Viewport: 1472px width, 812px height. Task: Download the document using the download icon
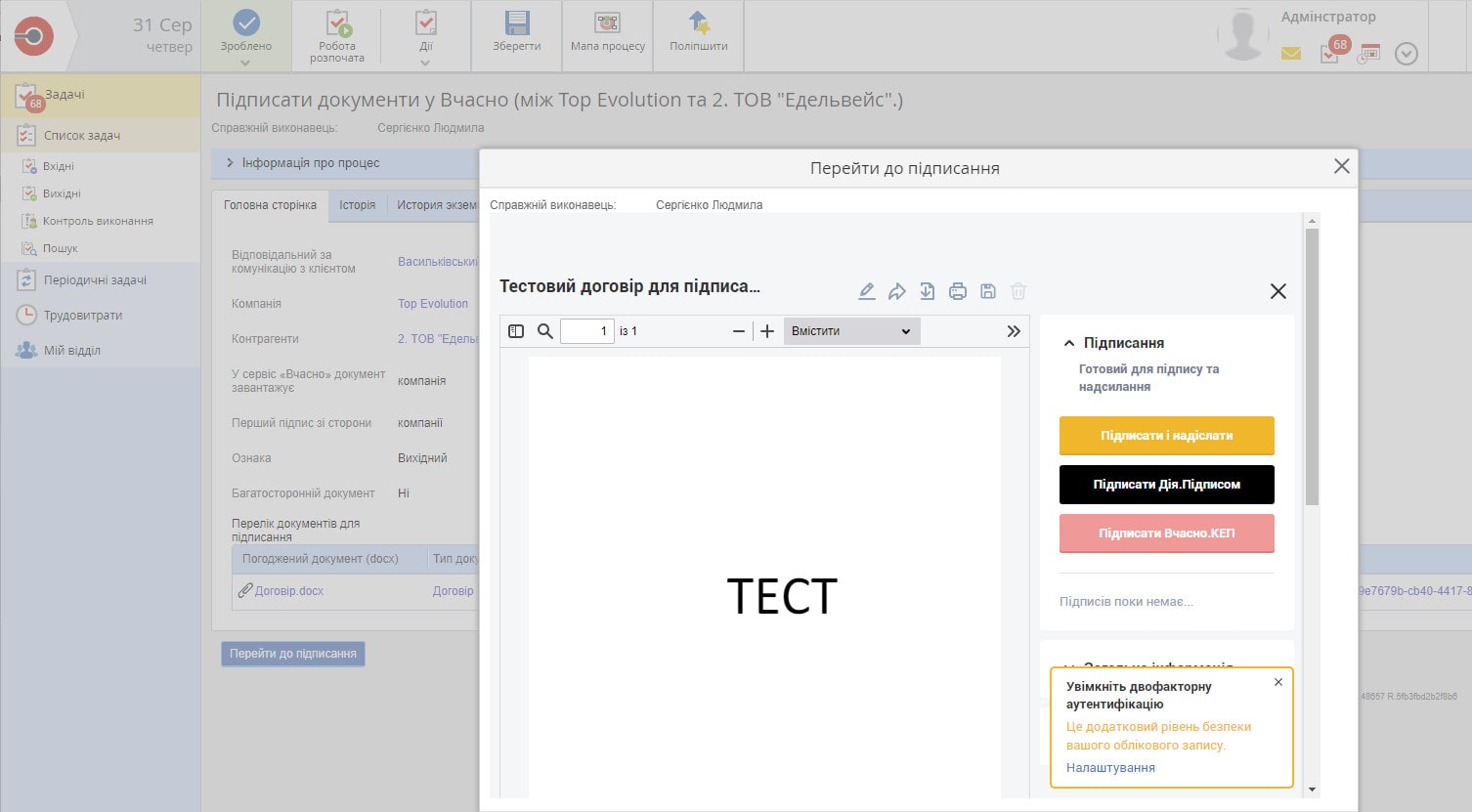tap(927, 291)
